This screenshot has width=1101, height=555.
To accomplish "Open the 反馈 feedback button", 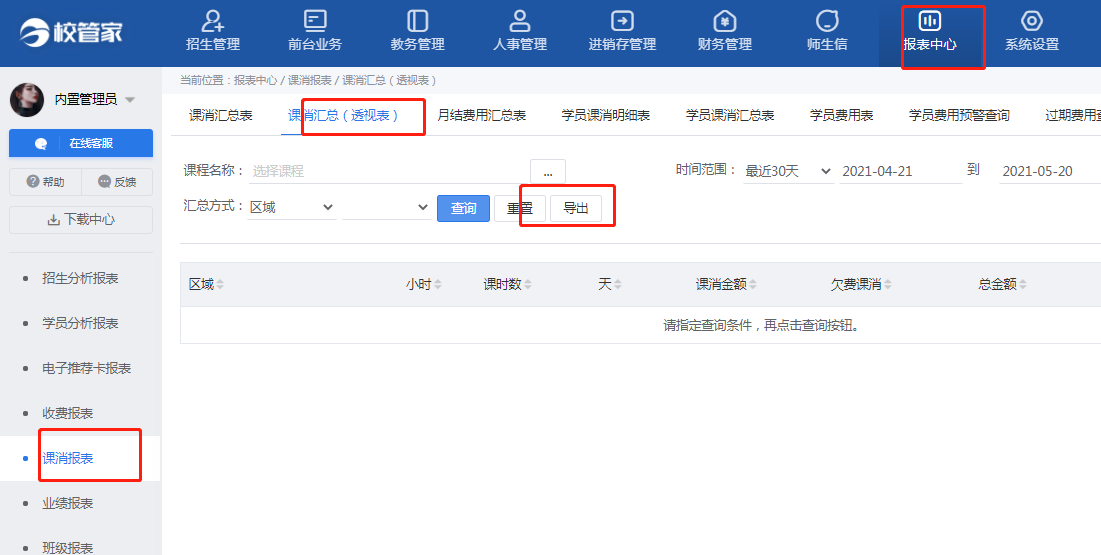I will (117, 182).
